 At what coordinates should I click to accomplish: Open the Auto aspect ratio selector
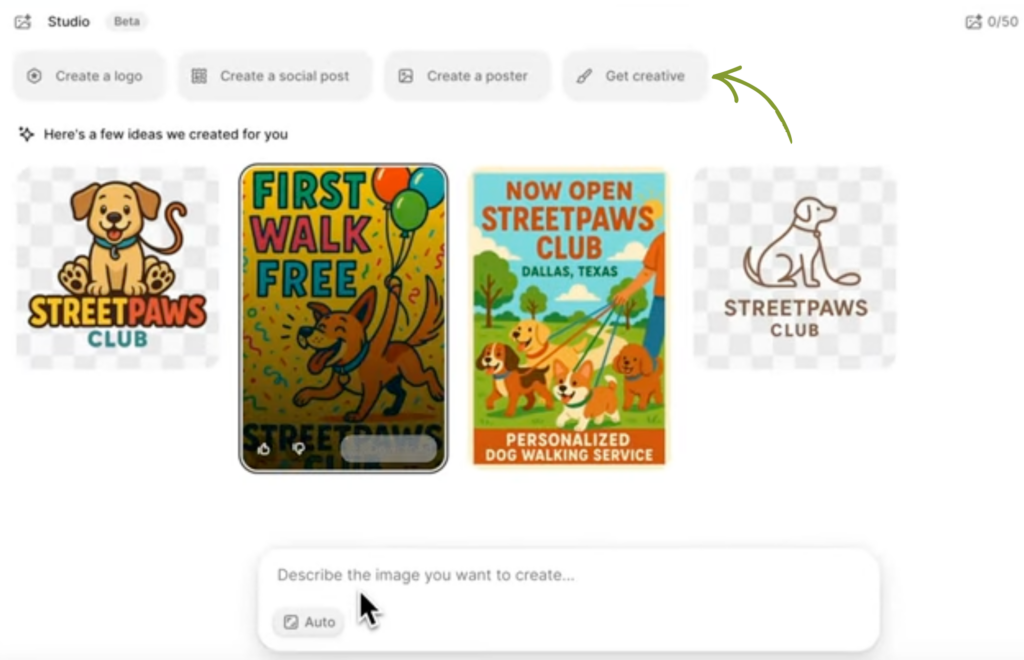[309, 622]
